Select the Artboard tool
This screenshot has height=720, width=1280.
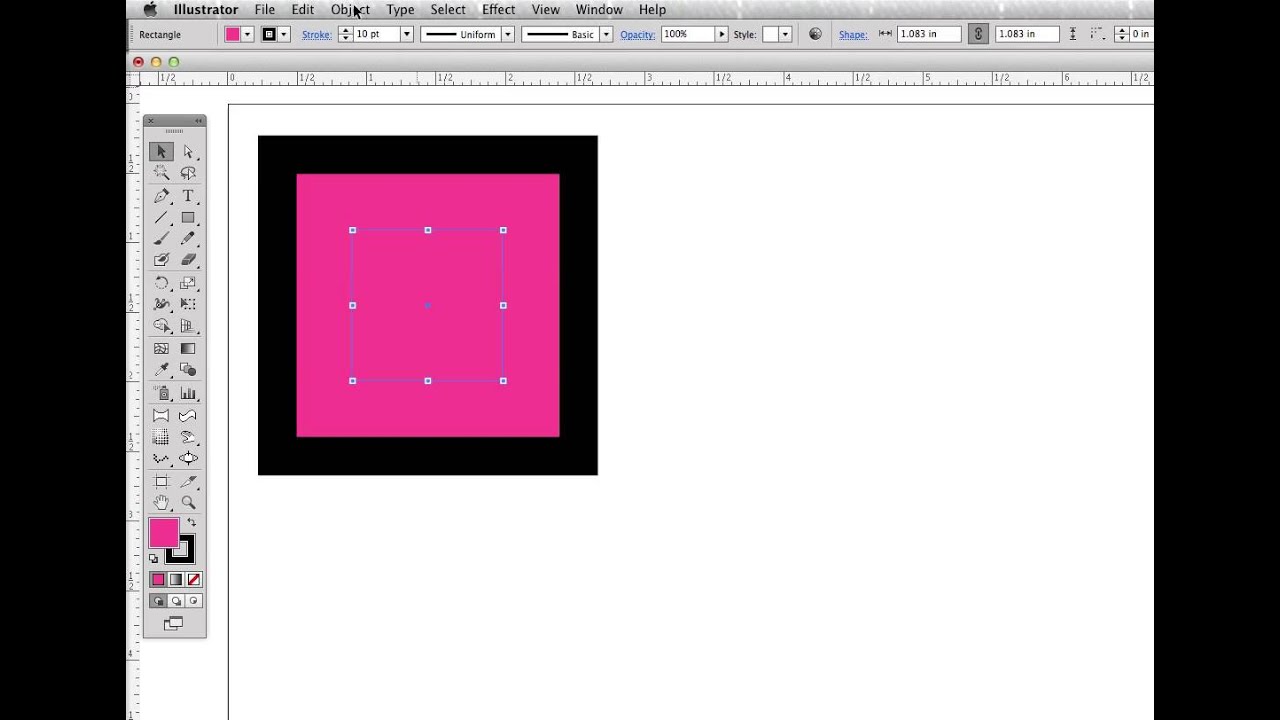[161, 481]
